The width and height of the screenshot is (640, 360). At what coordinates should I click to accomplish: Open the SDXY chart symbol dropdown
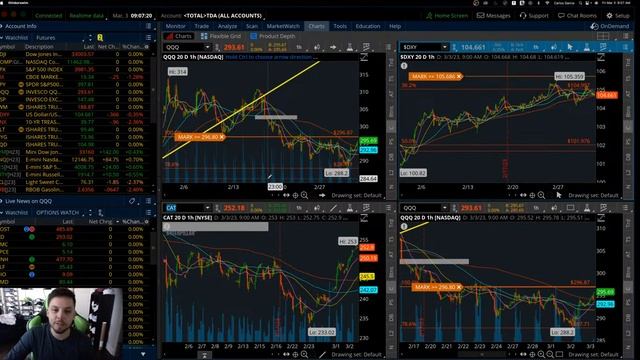[x=444, y=47]
